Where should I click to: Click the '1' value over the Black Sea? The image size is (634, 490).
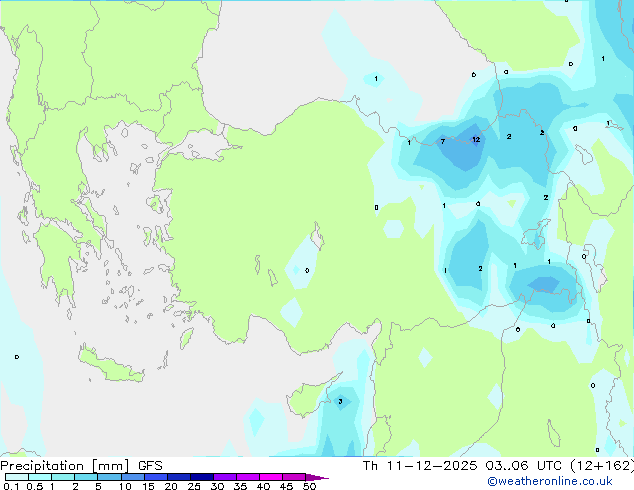376,78
